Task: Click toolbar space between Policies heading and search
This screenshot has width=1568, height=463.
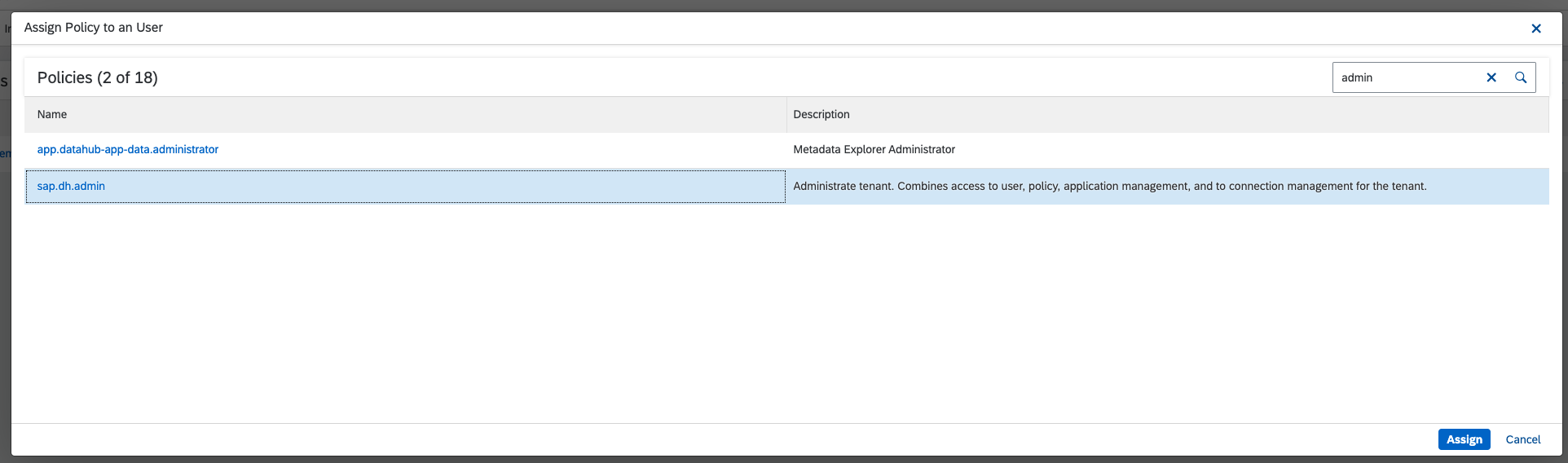Action: tap(733, 77)
